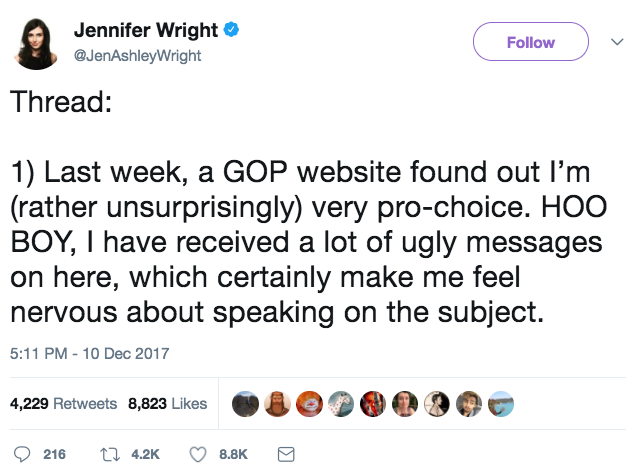View the 4,229 Retweets list
This screenshot has height=473, width=639.
[x=63, y=404]
